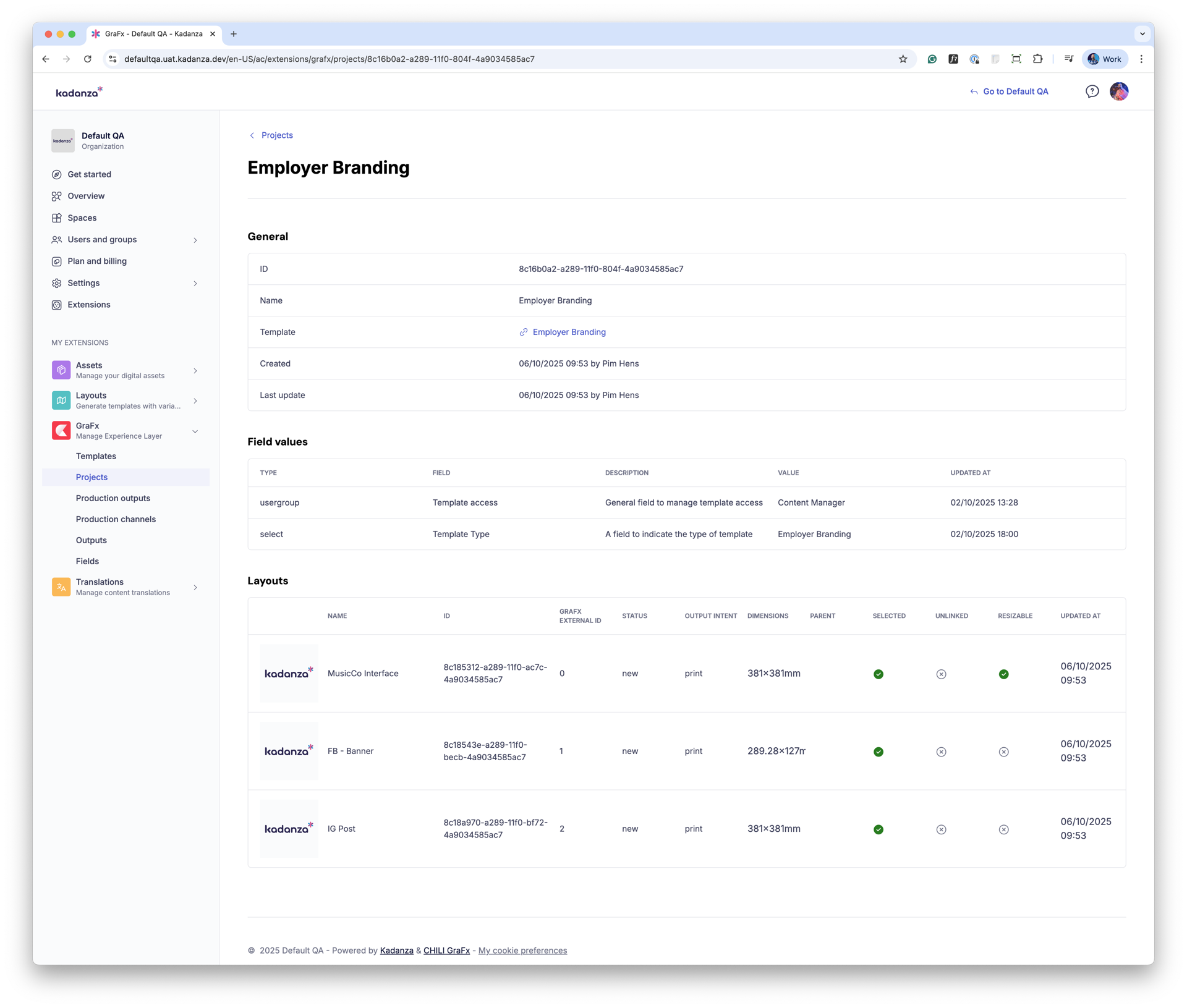
Task: Click back to Projects breadcrumb
Action: (276, 135)
